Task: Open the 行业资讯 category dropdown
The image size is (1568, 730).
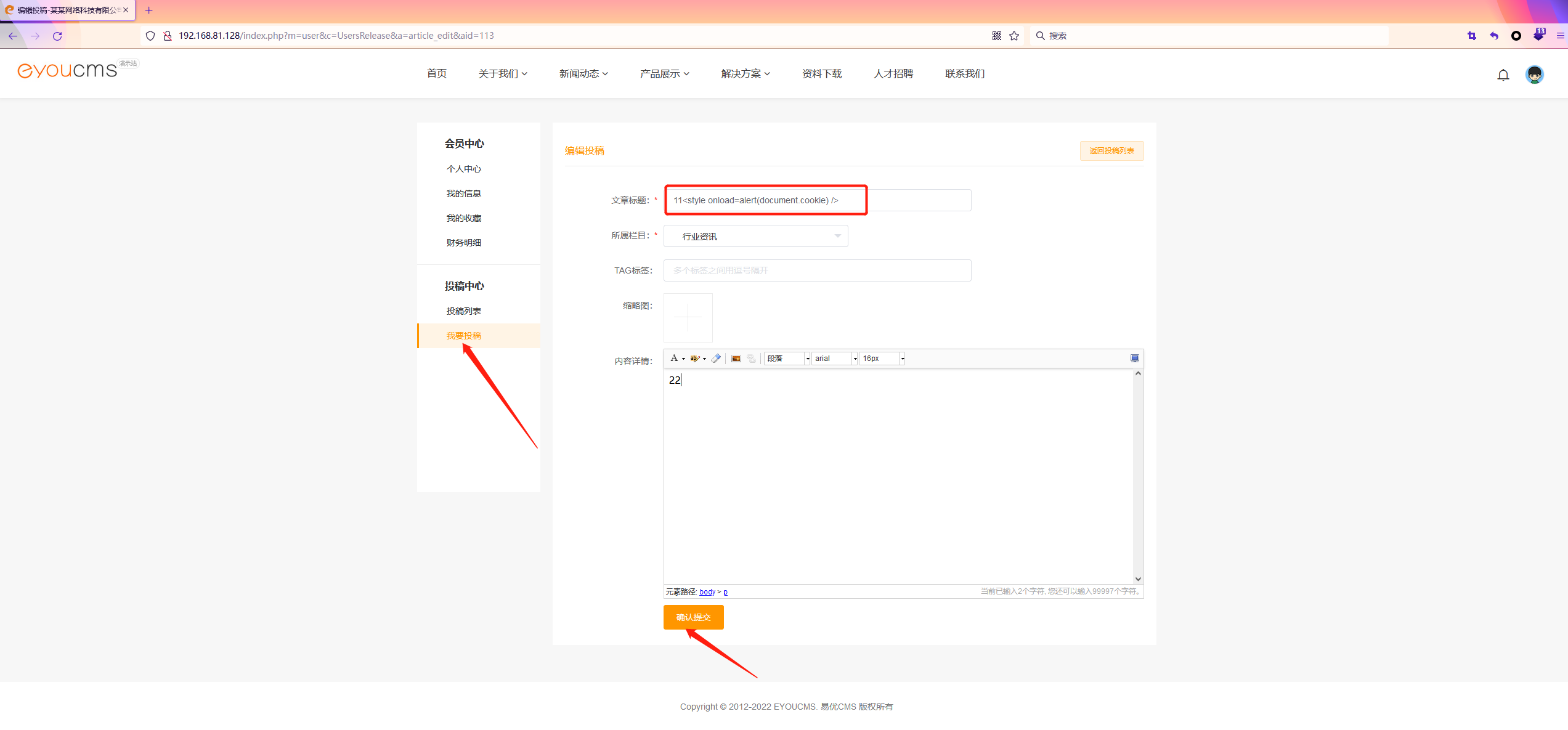Action: [x=755, y=236]
